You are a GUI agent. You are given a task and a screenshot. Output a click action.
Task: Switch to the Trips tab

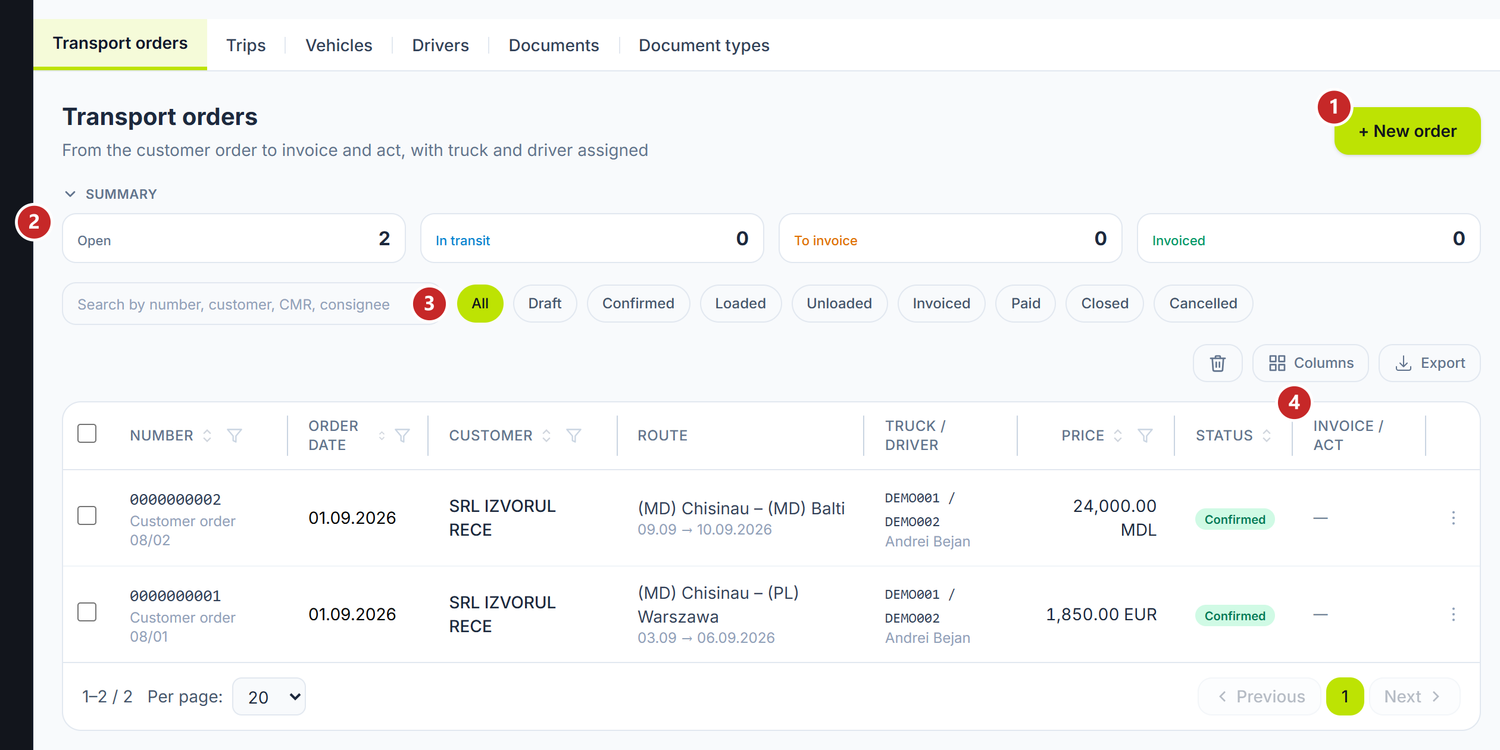pyautogui.click(x=246, y=45)
